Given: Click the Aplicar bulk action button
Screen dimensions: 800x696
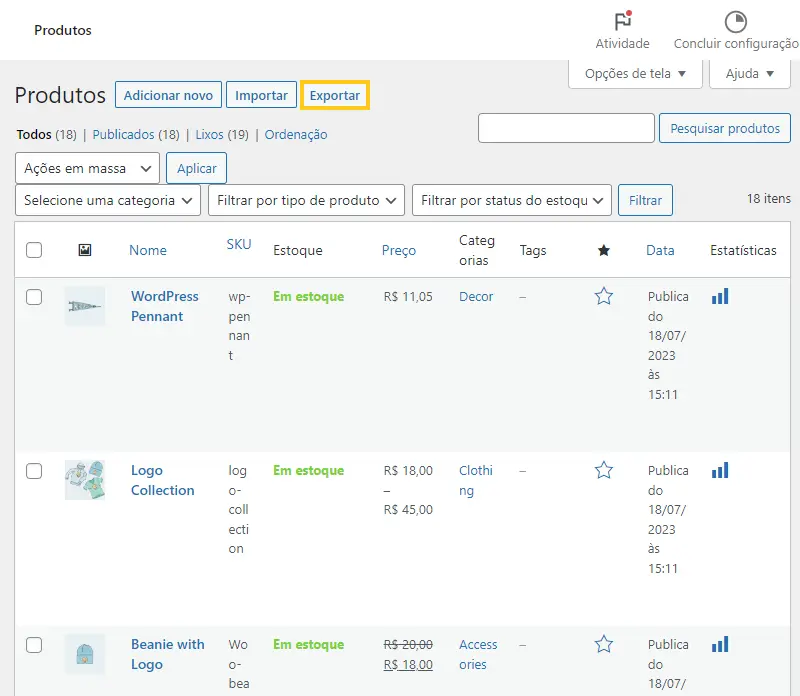Looking at the screenshot, I should tap(196, 168).
